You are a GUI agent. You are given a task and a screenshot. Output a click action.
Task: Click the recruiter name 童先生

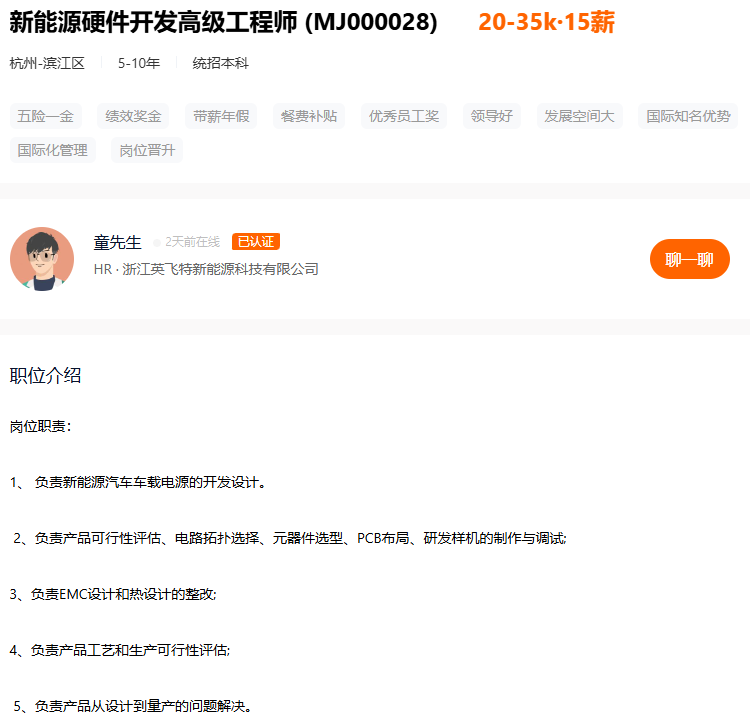point(117,242)
